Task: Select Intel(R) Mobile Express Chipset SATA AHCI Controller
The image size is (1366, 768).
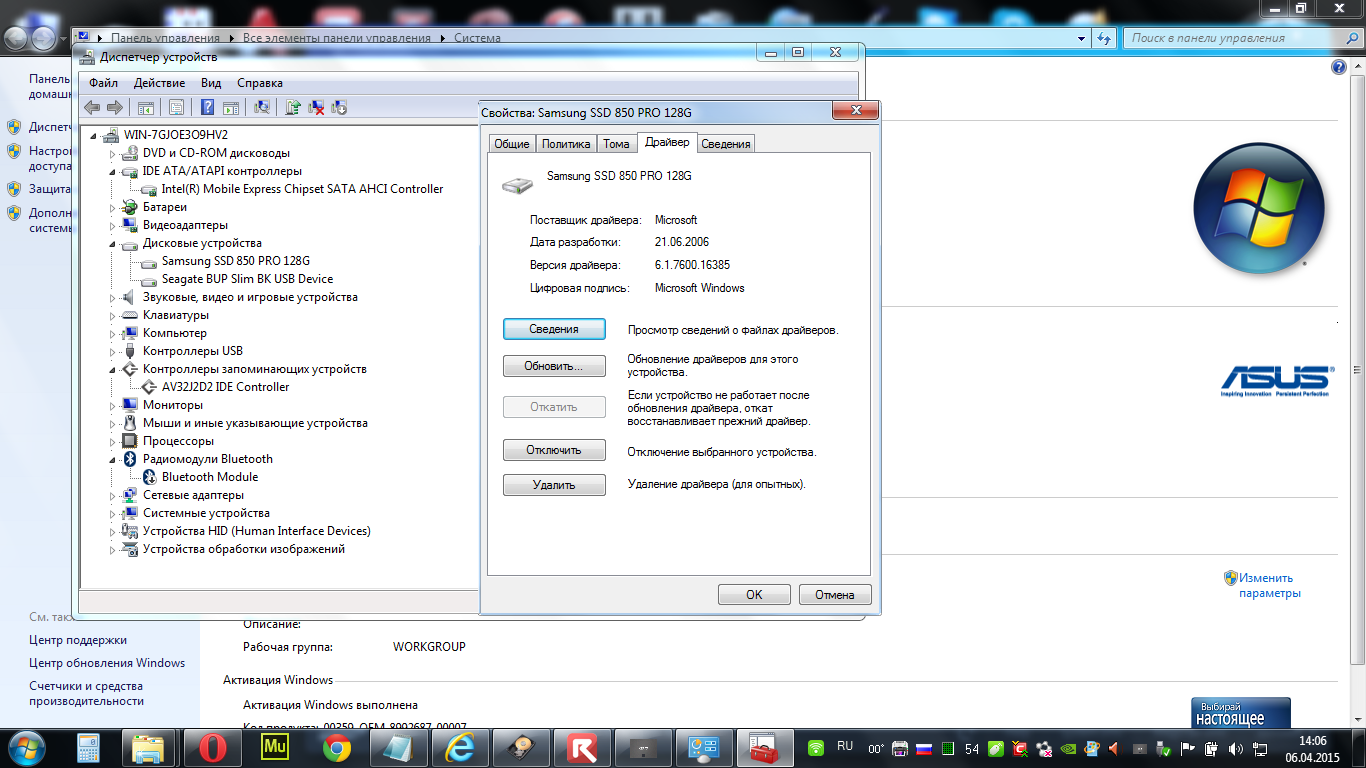Action: click(x=302, y=189)
